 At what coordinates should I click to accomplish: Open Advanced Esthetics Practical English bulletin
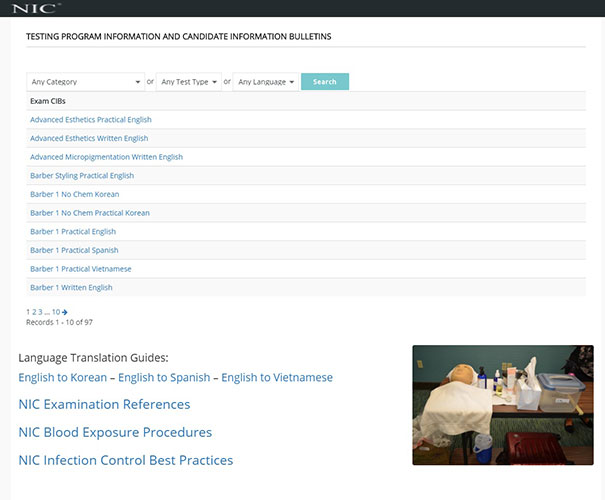[x=91, y=120]
